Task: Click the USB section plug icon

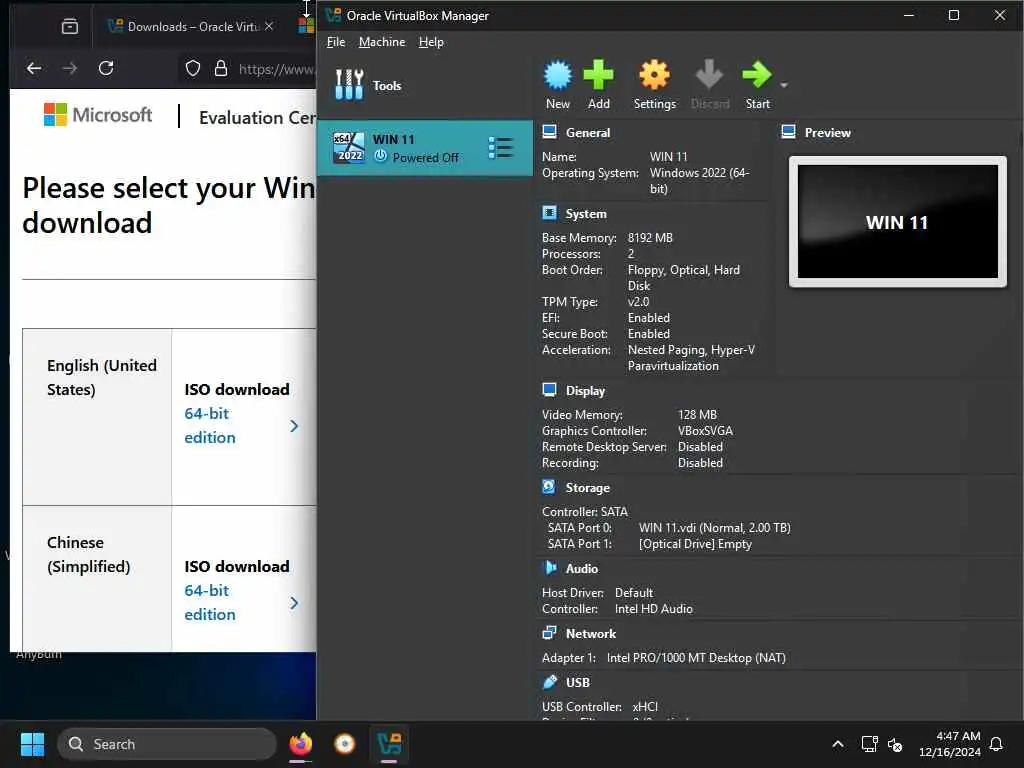Action: coord(550,682)
